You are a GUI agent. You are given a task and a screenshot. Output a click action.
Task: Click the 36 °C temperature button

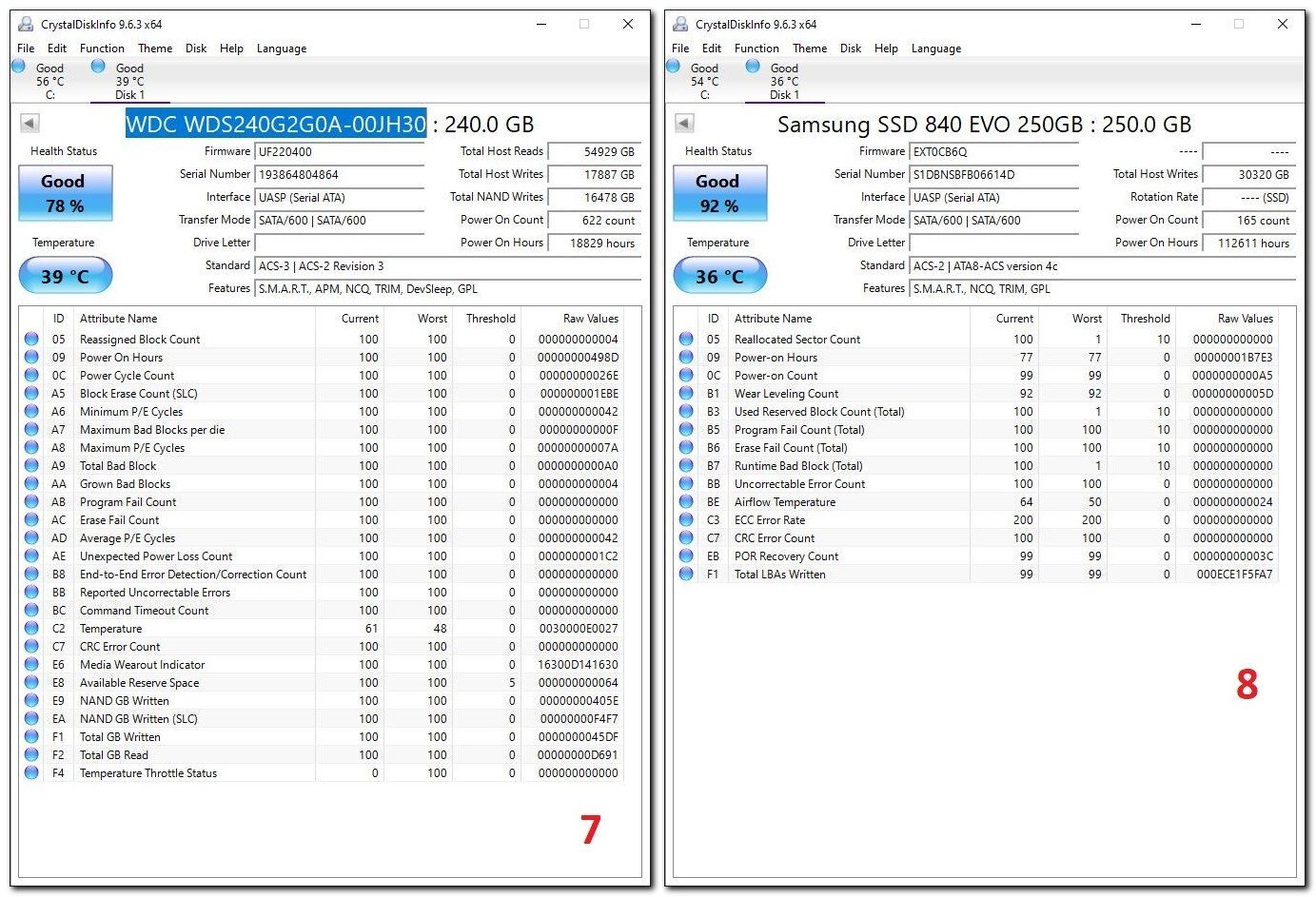point(720,277)
